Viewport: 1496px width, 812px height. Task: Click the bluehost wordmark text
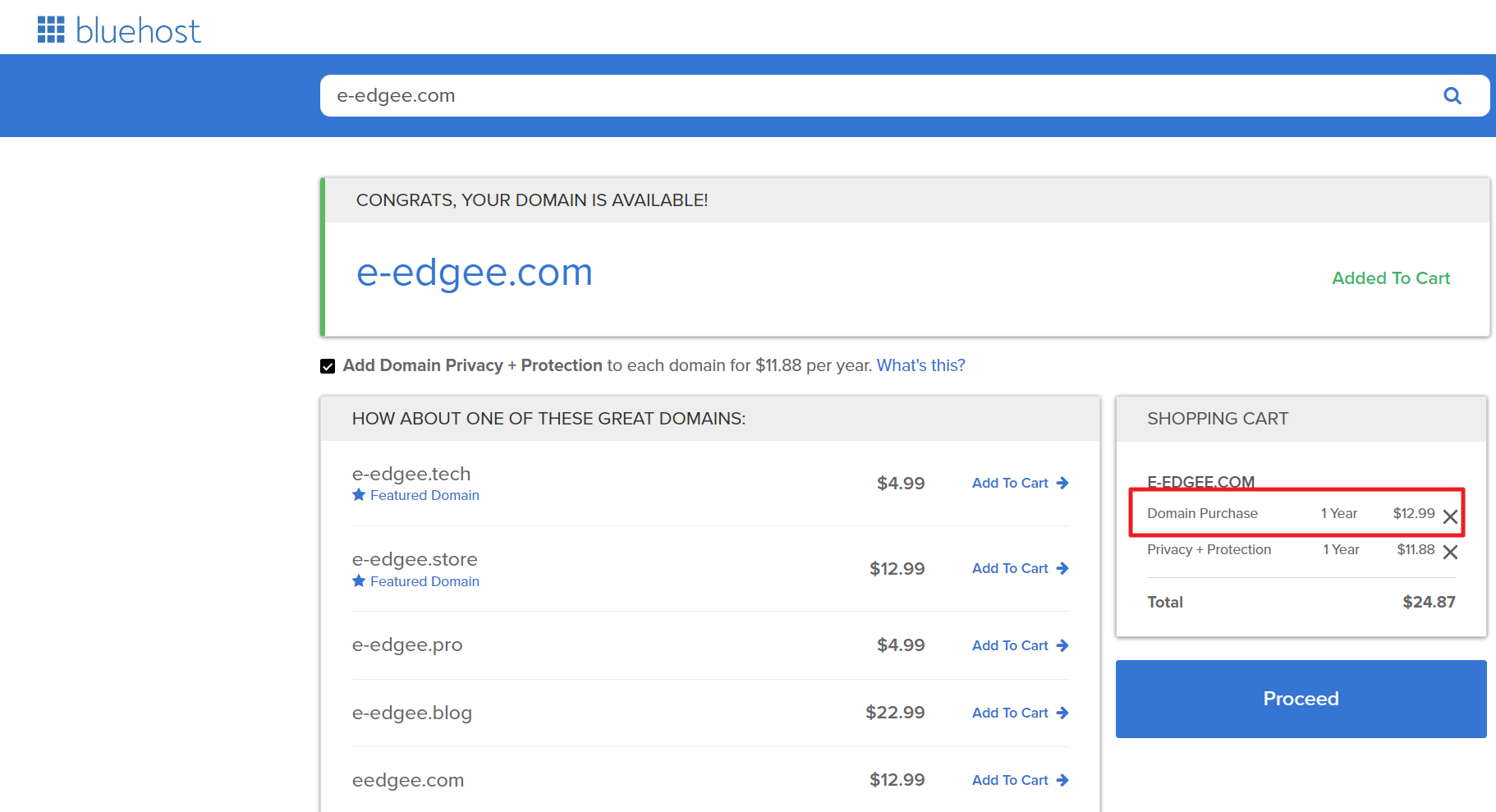(138, 30)
